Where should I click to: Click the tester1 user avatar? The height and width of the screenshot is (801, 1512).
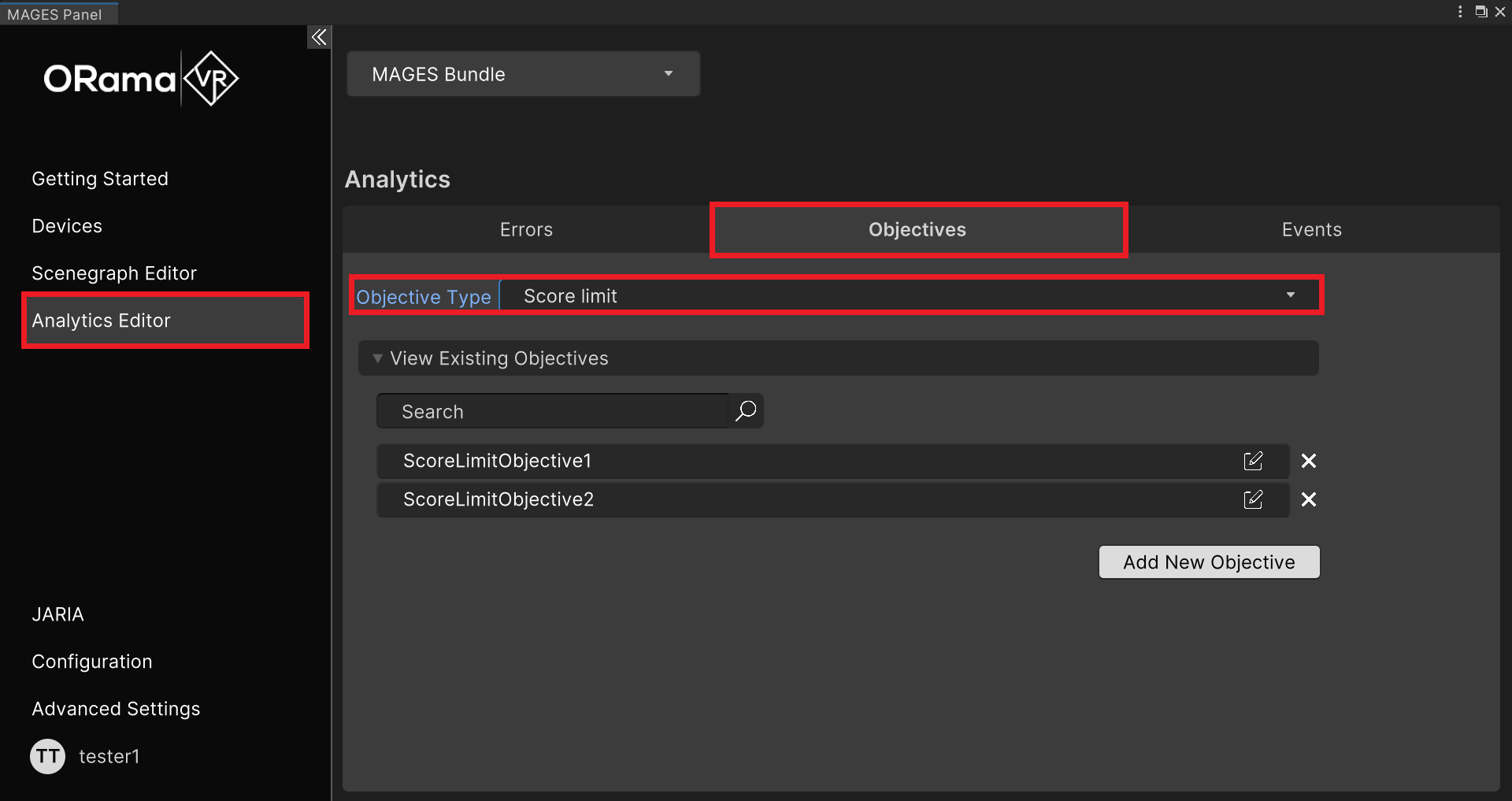click(48, 756)
